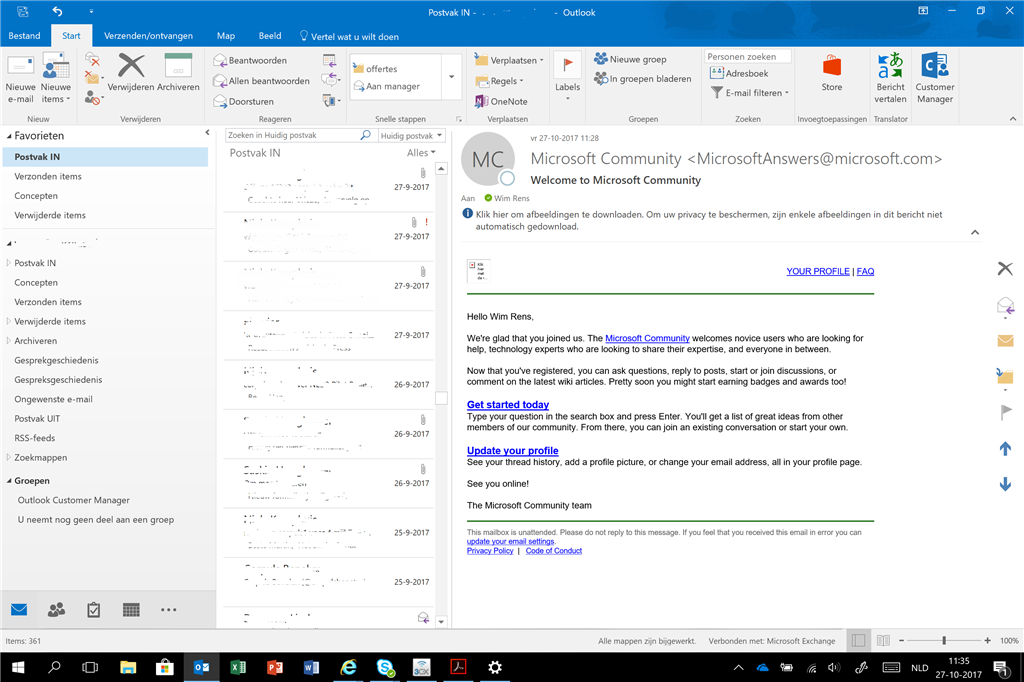The height and width of the screenshot is (682, 1024).
Task: Open the Bestand tab
Action: coord(24,36)
